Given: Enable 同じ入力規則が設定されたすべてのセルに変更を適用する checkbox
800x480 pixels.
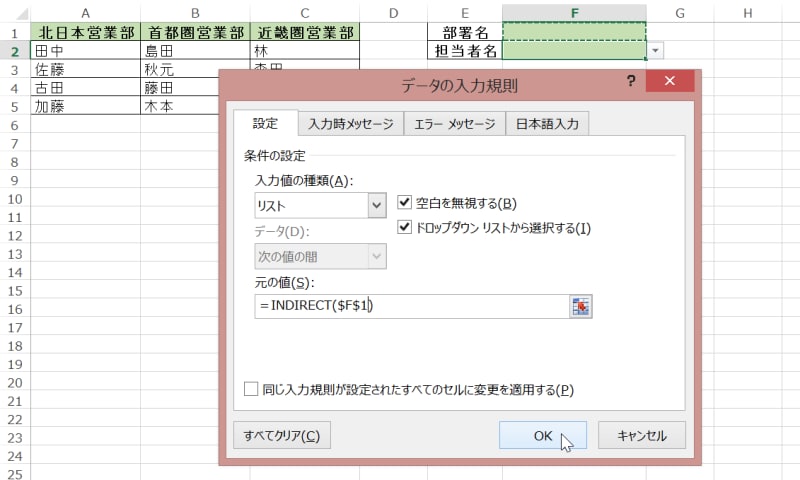Looking at the screenshot, I should [251, 389].
